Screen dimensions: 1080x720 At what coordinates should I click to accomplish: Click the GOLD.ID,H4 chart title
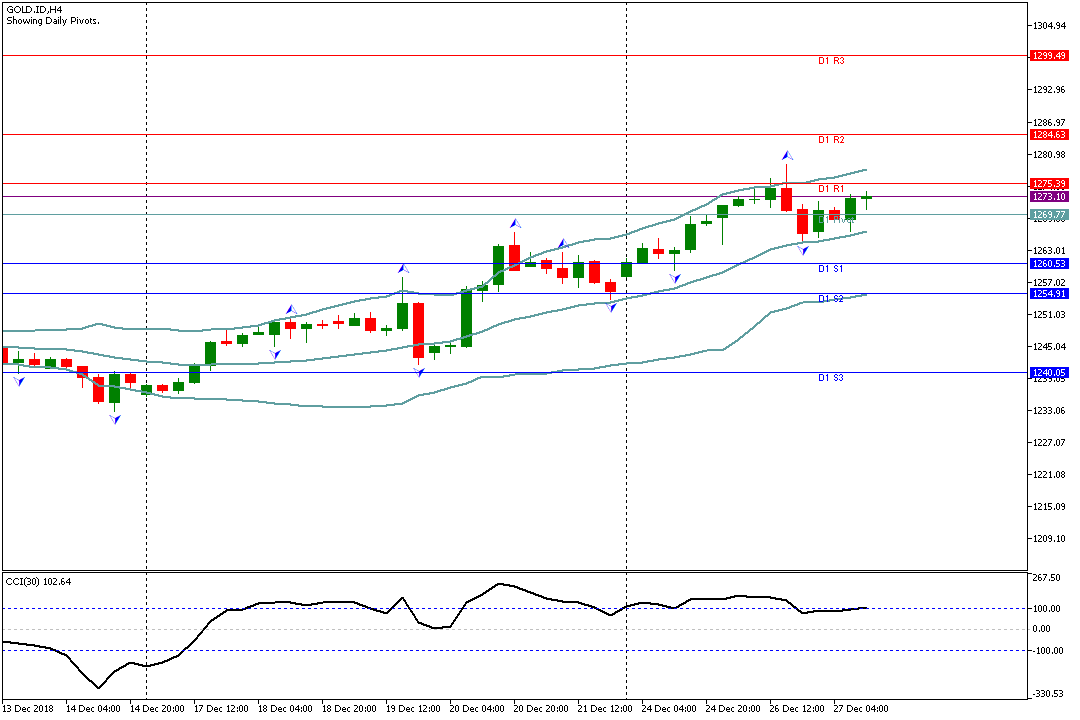pos(34,10)
